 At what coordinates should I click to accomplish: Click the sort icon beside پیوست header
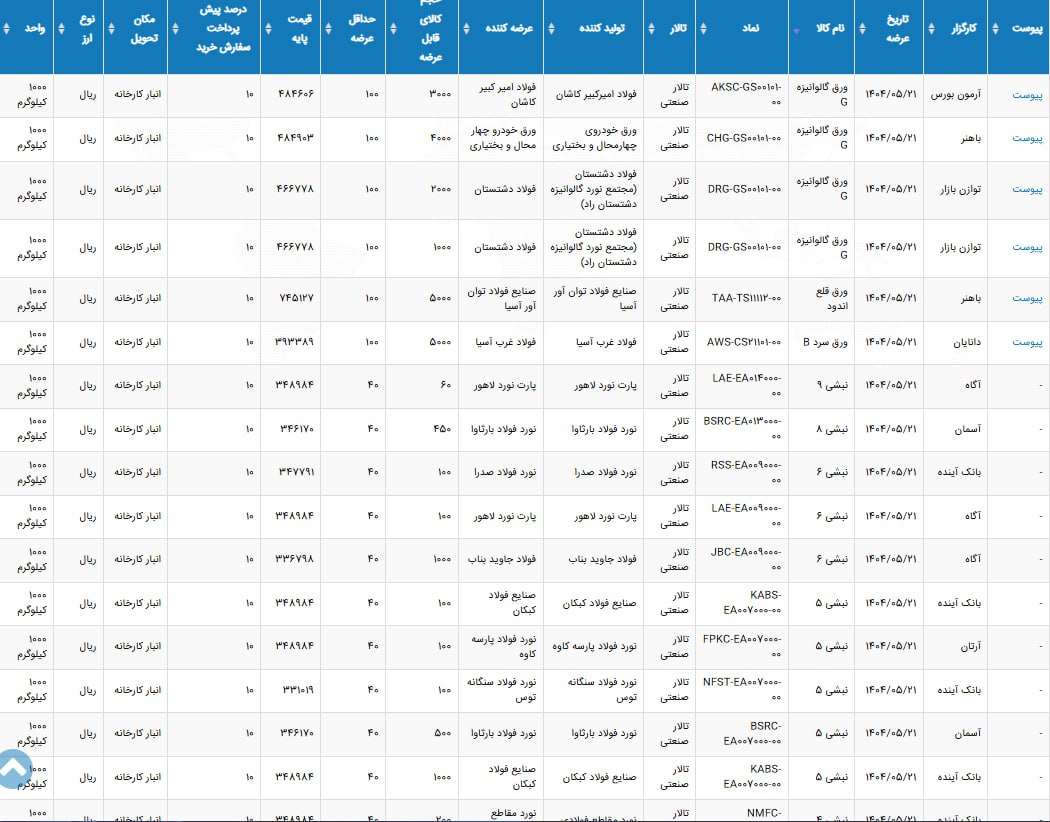coord(995,28)
